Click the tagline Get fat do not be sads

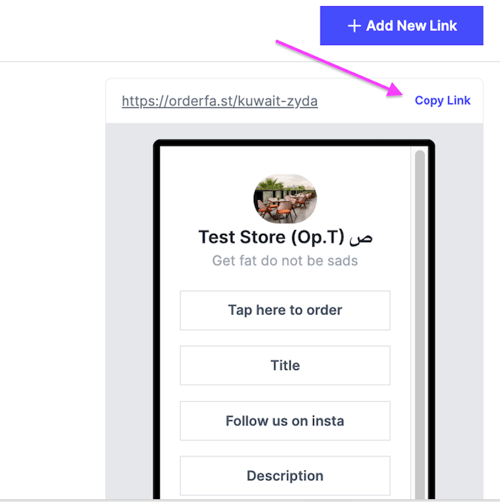point(285,261)
